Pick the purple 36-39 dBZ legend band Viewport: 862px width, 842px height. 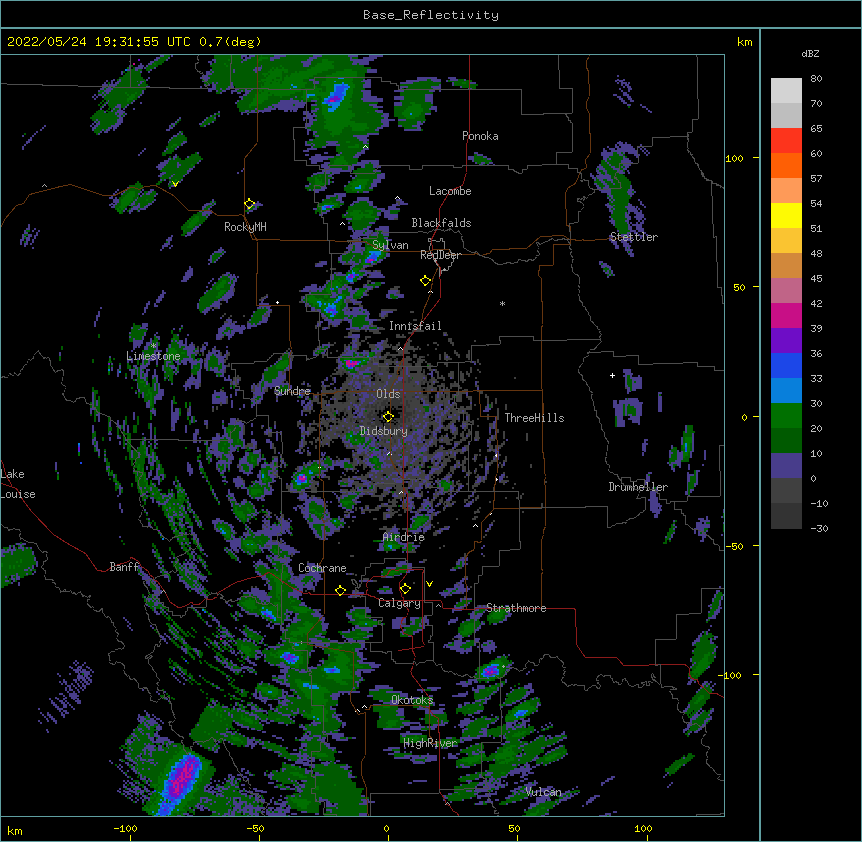tap(786, 341)
